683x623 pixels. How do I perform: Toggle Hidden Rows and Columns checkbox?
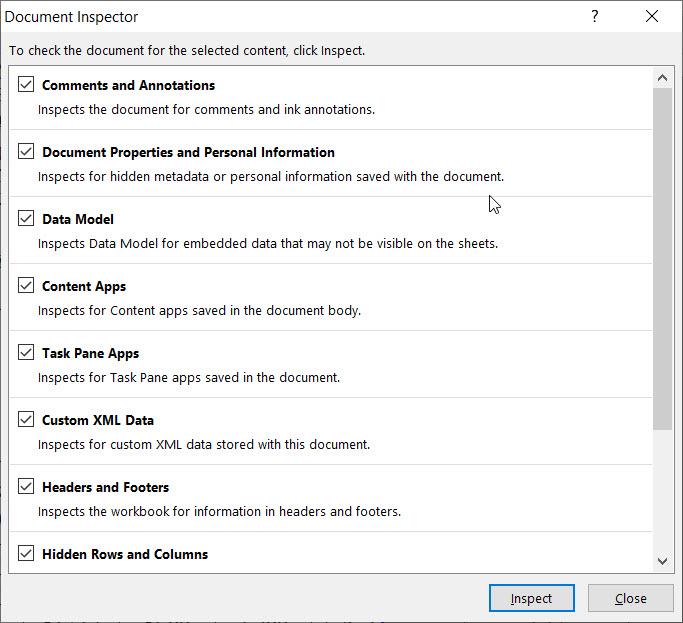point(26,554)
